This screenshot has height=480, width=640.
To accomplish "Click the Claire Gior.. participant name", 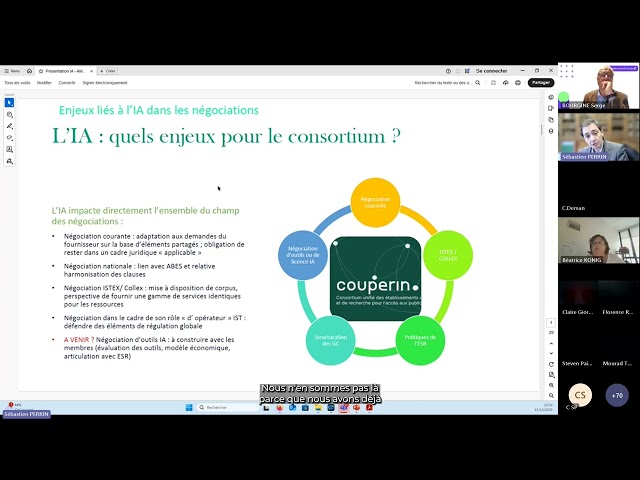I will point(578,312).
